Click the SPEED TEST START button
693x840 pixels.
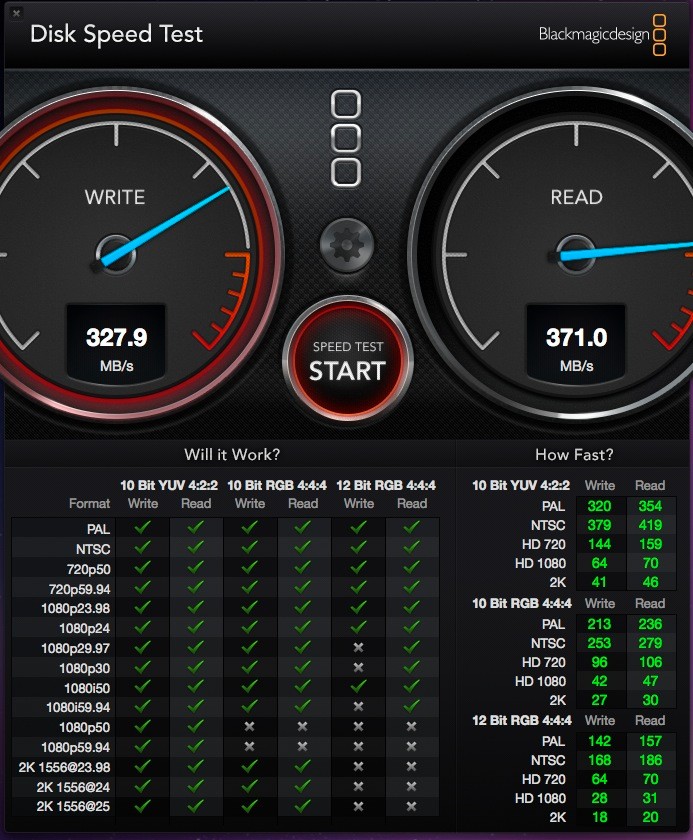click(348, 359)
